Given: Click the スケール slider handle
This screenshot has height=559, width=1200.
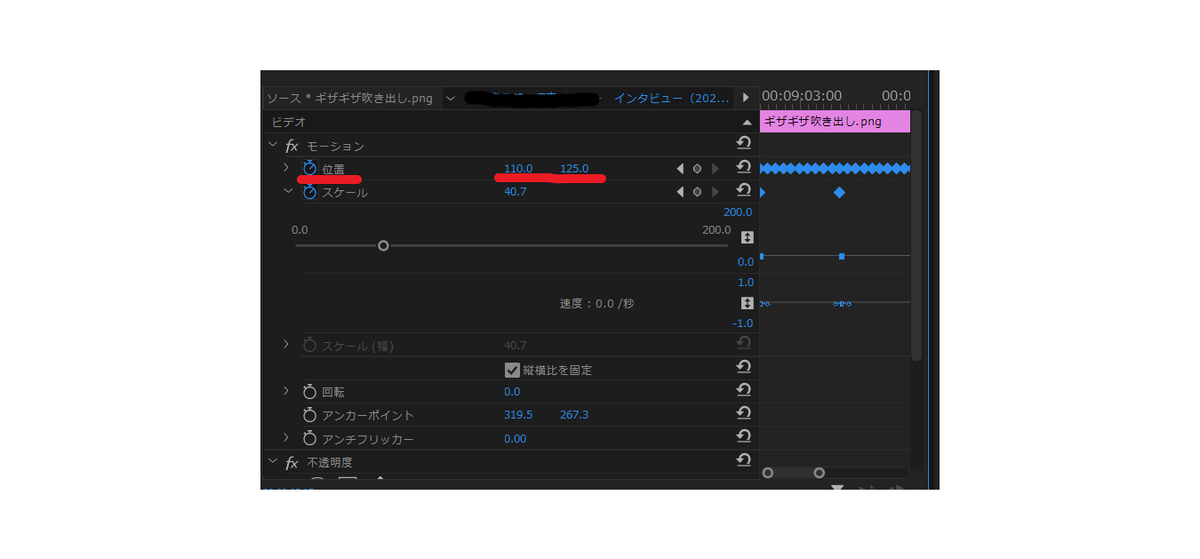Looking at the screenshot, I should click(x=383, y=245).
